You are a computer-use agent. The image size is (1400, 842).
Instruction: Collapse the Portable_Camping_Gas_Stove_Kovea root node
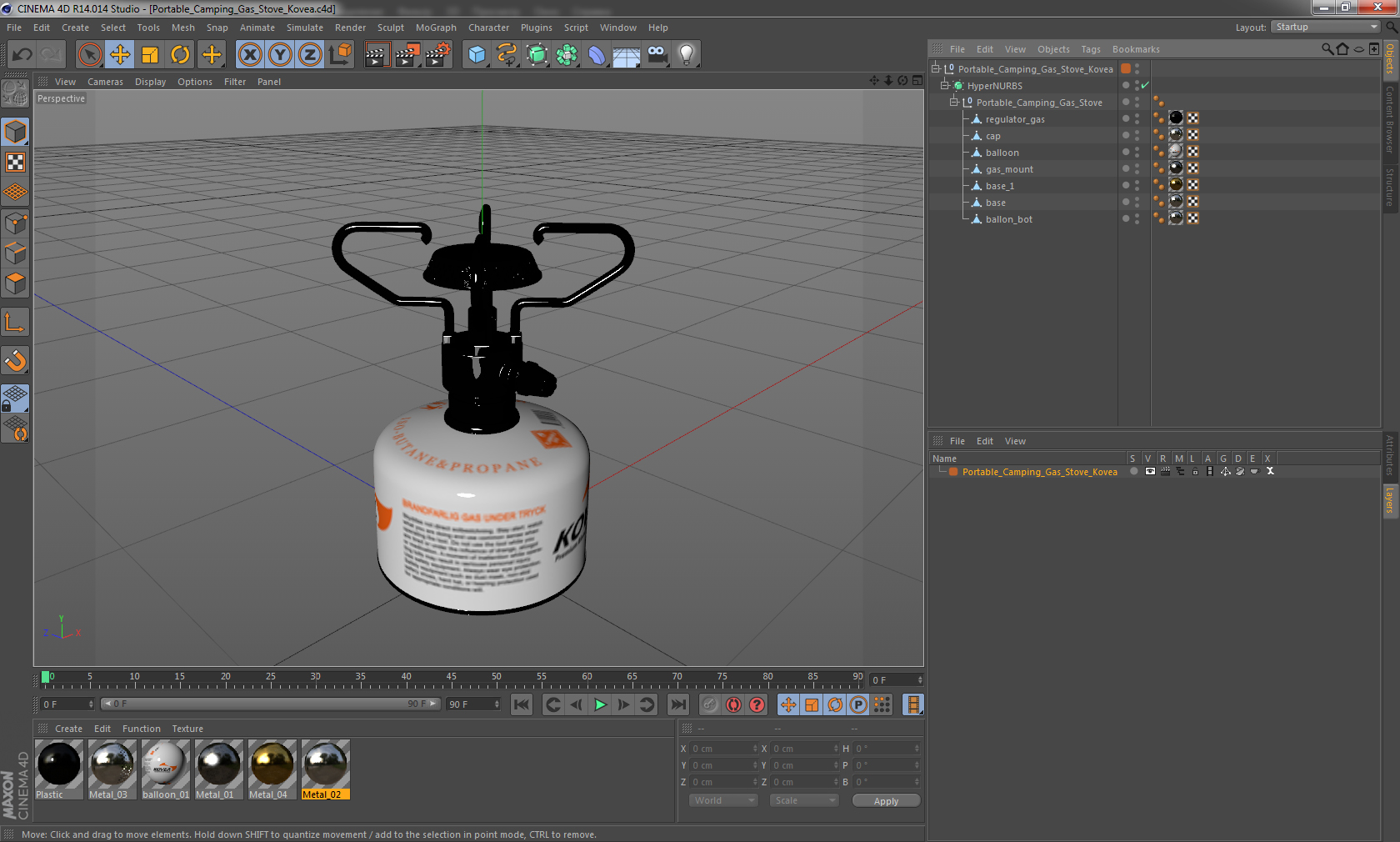point(936,68)
